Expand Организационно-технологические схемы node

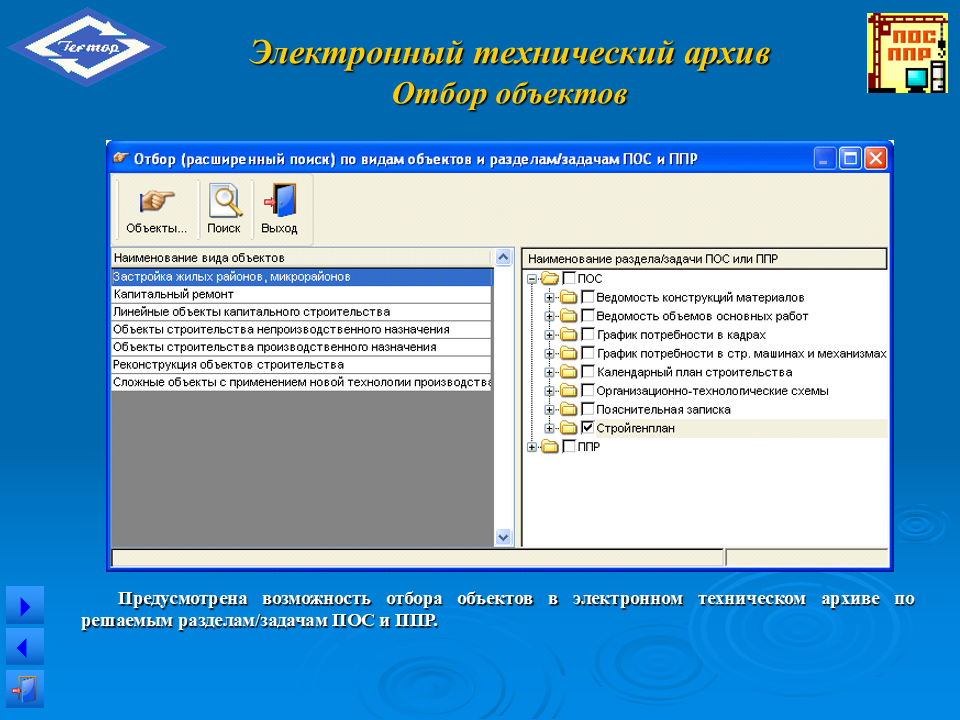coord(549,391)
